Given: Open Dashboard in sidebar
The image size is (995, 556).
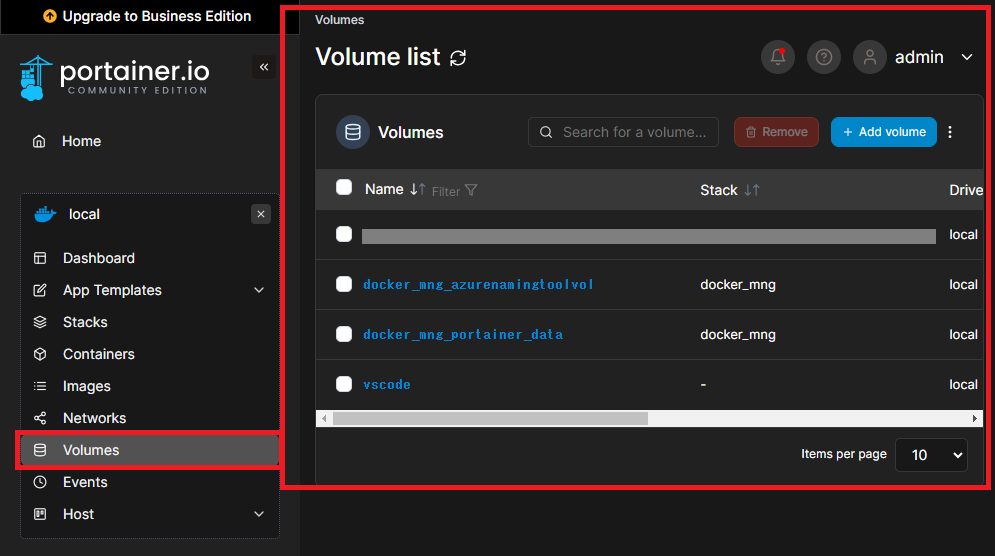Looking at the screenshot, I should pyautogui.click(x=98, y=258).
